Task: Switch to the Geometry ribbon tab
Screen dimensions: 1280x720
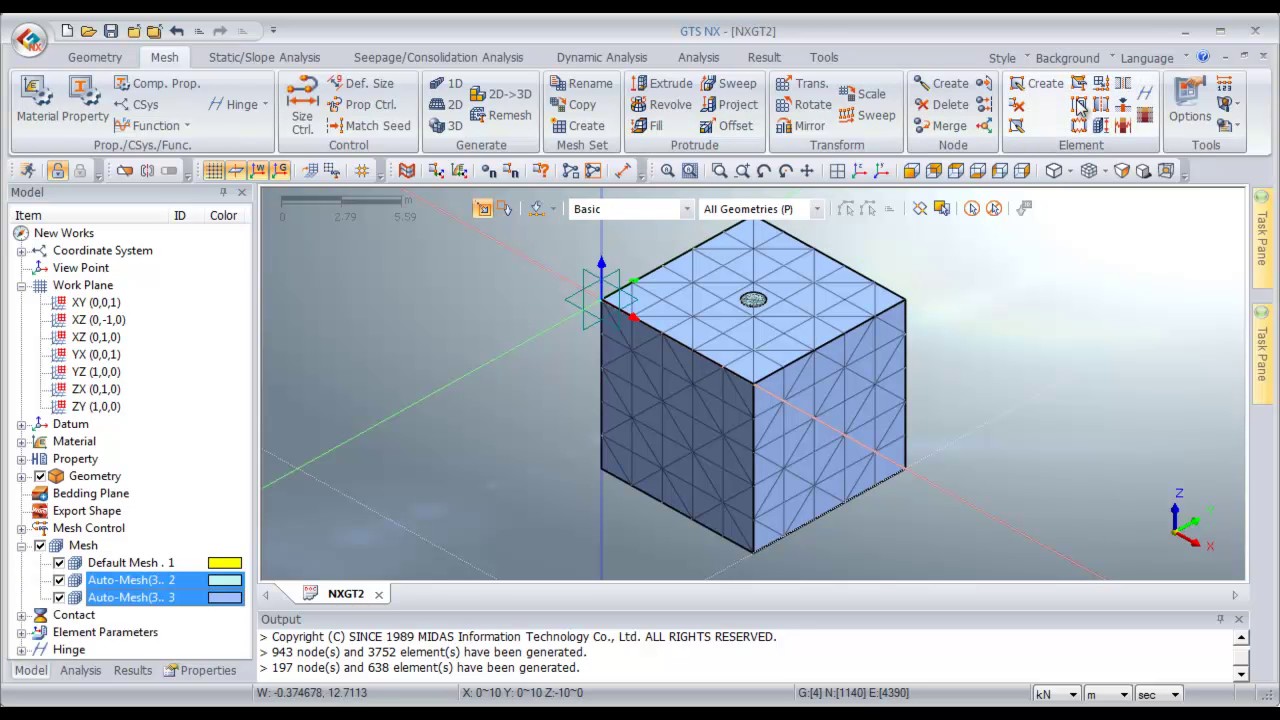Action: [x=95, y=57]
